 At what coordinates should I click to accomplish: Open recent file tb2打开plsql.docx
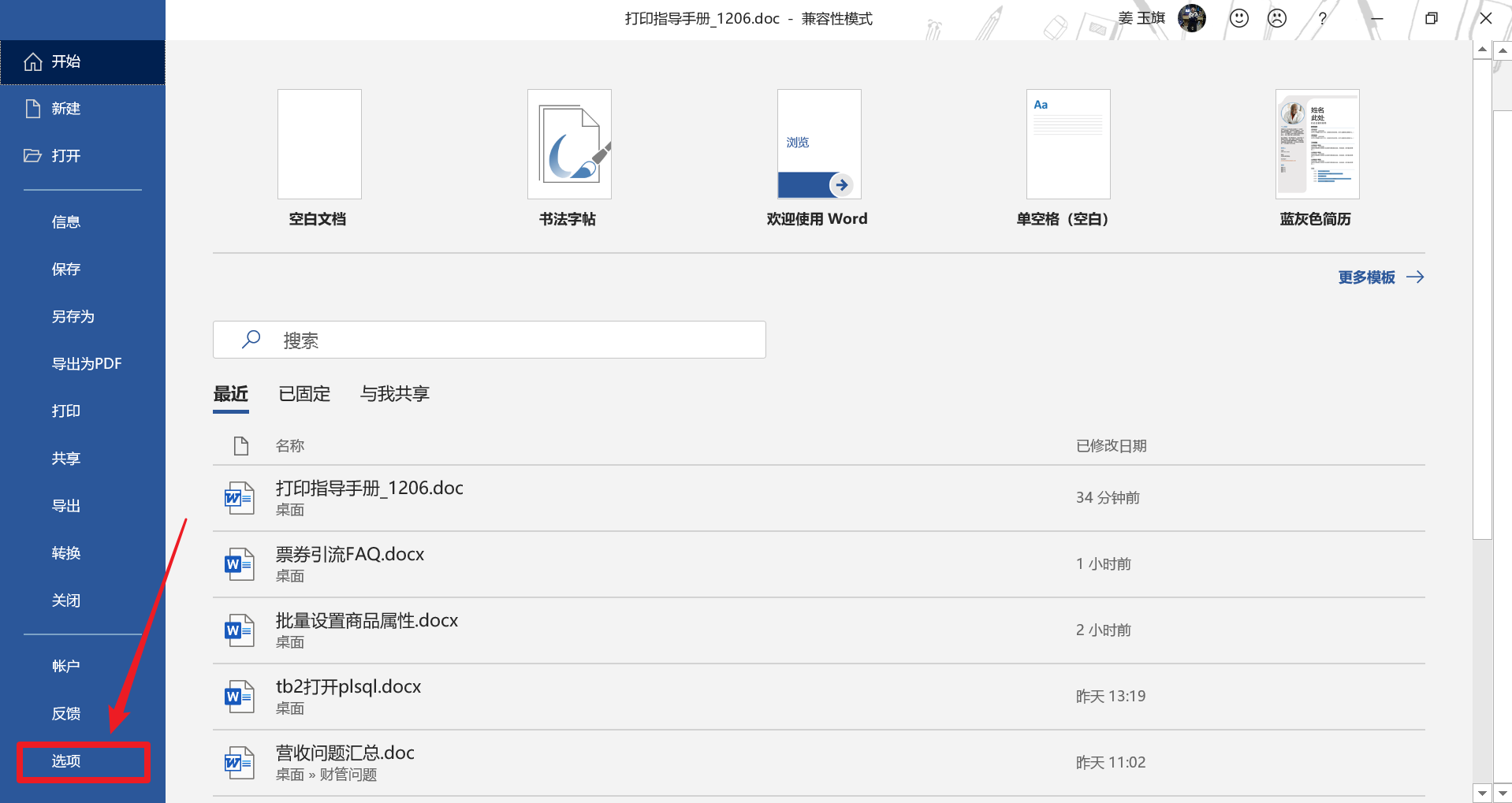click(x=819, y=697)
